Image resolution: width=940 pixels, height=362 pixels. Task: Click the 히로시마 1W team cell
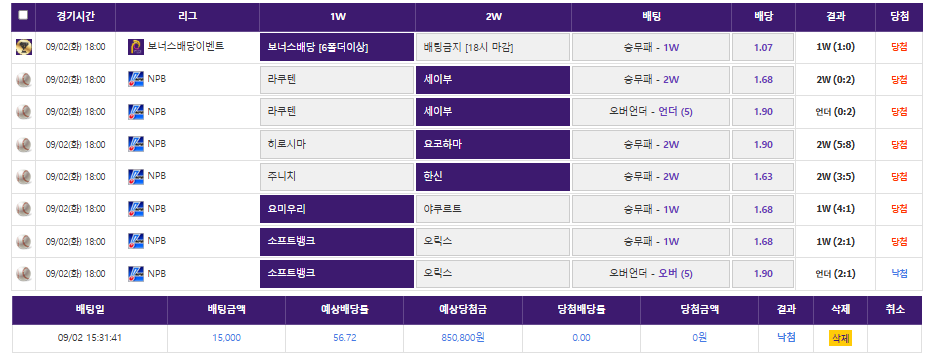[337, 144]
